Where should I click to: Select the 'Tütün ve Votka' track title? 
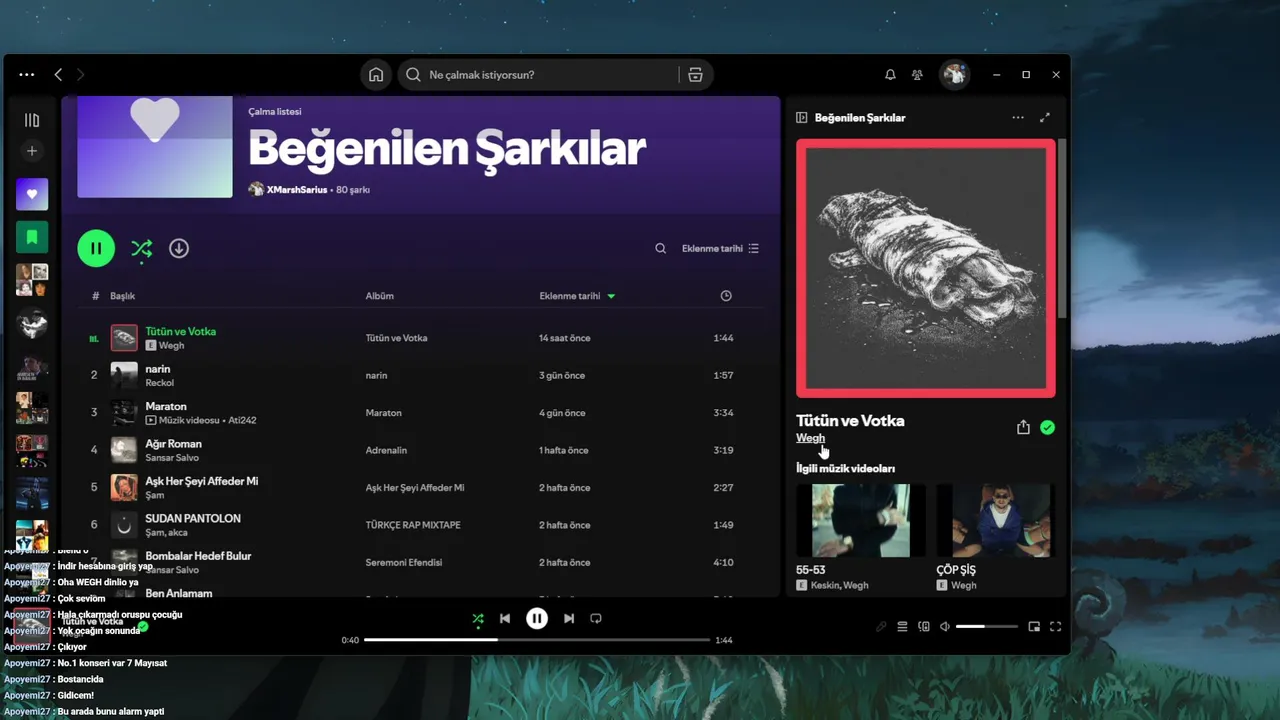181,331
